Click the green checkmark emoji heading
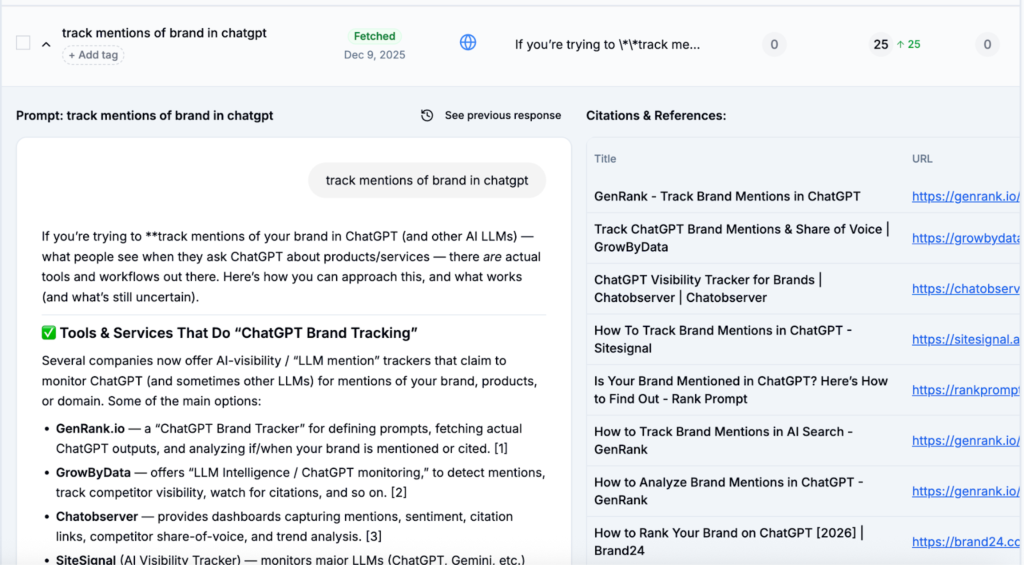The image size is (1024, 565). tap(50, 333)
